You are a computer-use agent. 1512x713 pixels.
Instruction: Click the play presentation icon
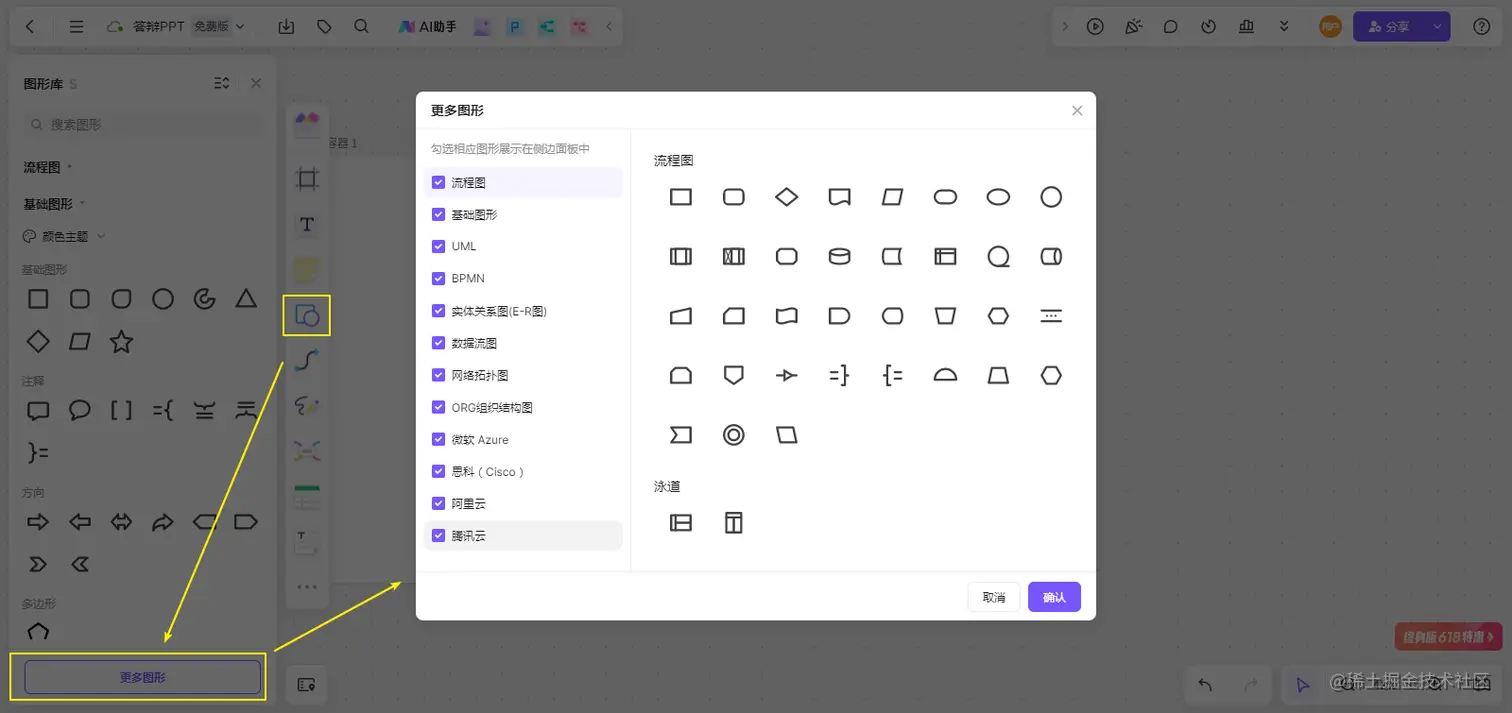[x=1095, y=27]
